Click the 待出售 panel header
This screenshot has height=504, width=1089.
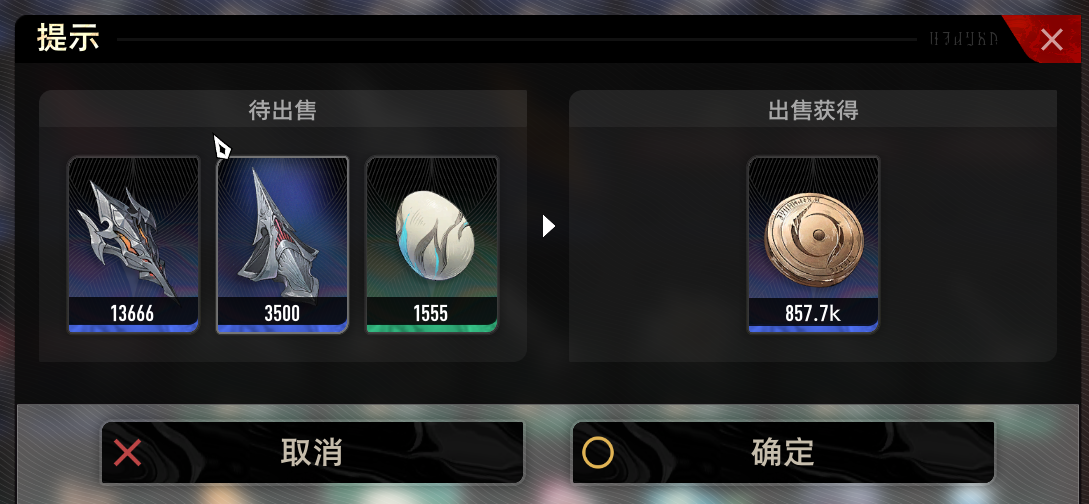(x=283, y=110)
